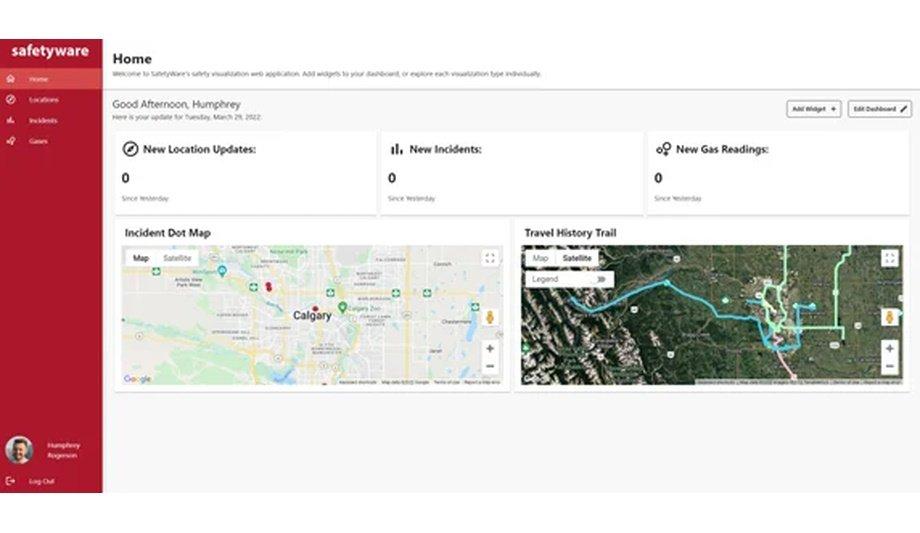920x533 pixels.
Task: Click Humphrey's profile avatar
Action: tap(19, 450)
